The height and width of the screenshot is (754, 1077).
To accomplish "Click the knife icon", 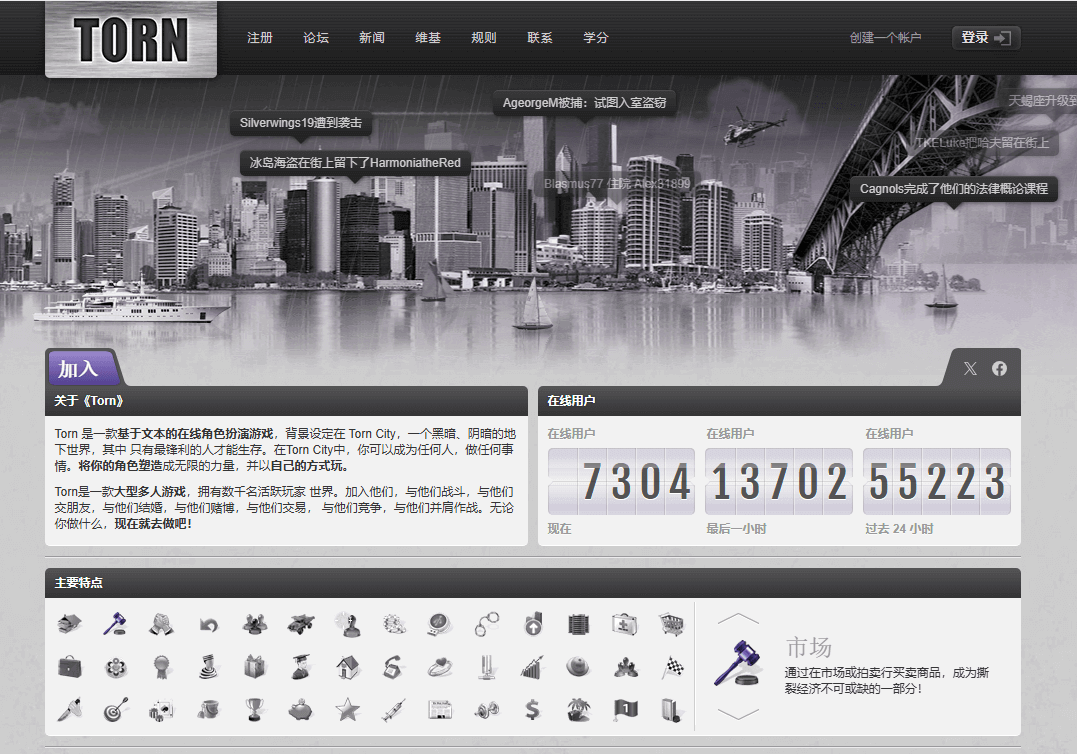I will tap(69, 709).
